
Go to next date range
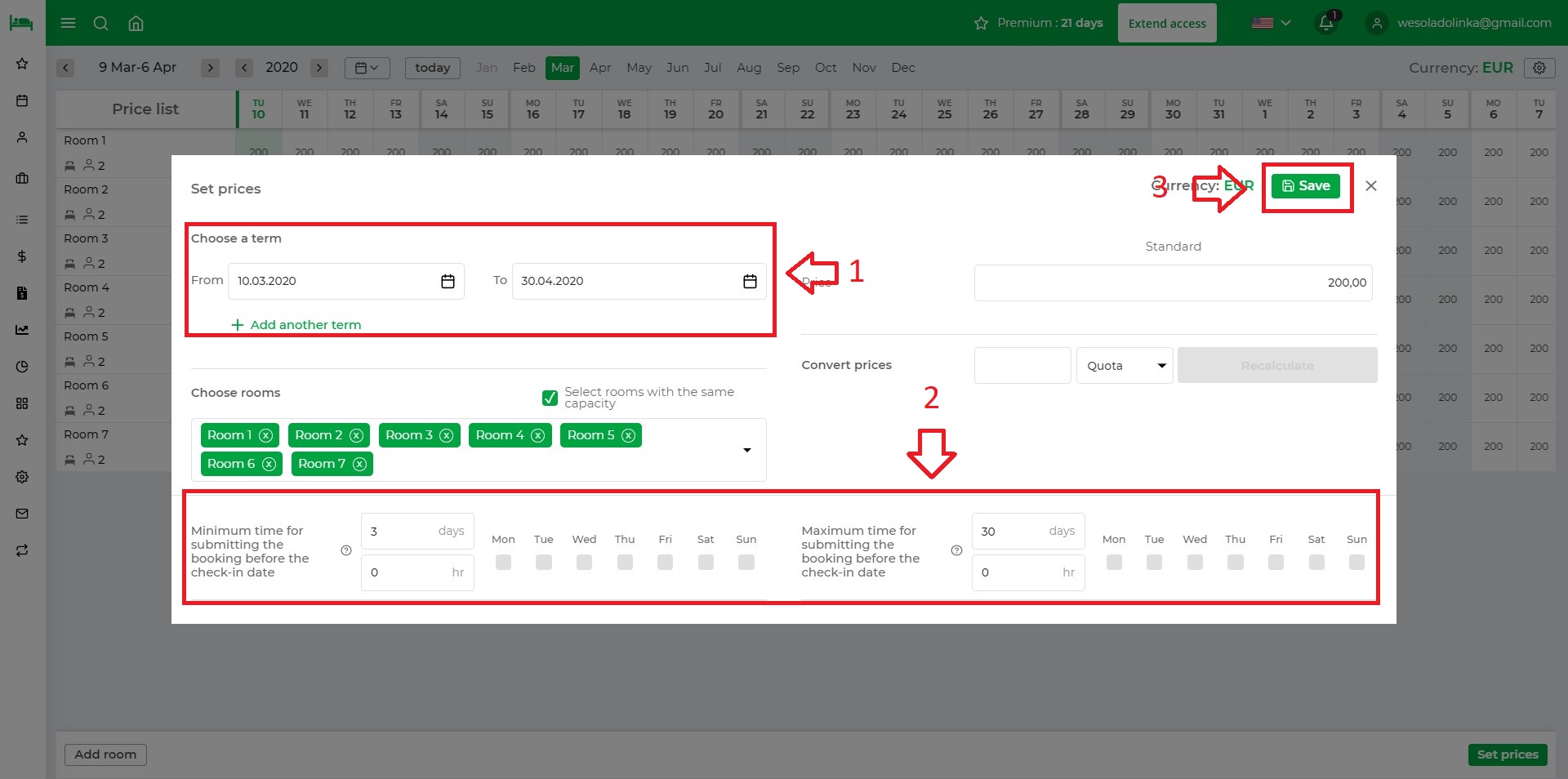pyautogui.click(x=210, y=68)
